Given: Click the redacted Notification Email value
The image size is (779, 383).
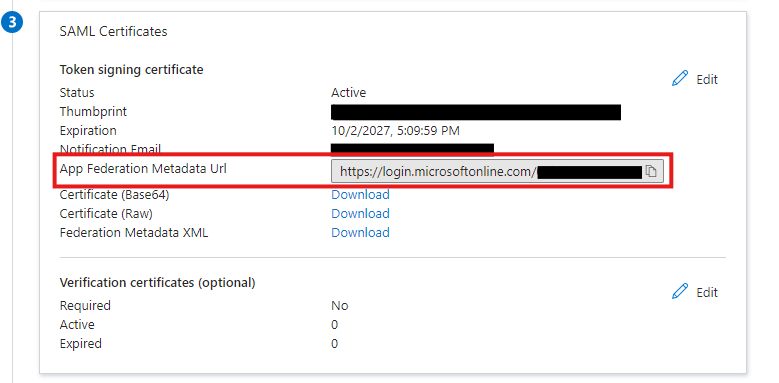Looking at the screenshot, I should pyautogui.click(x=412, y=148).
